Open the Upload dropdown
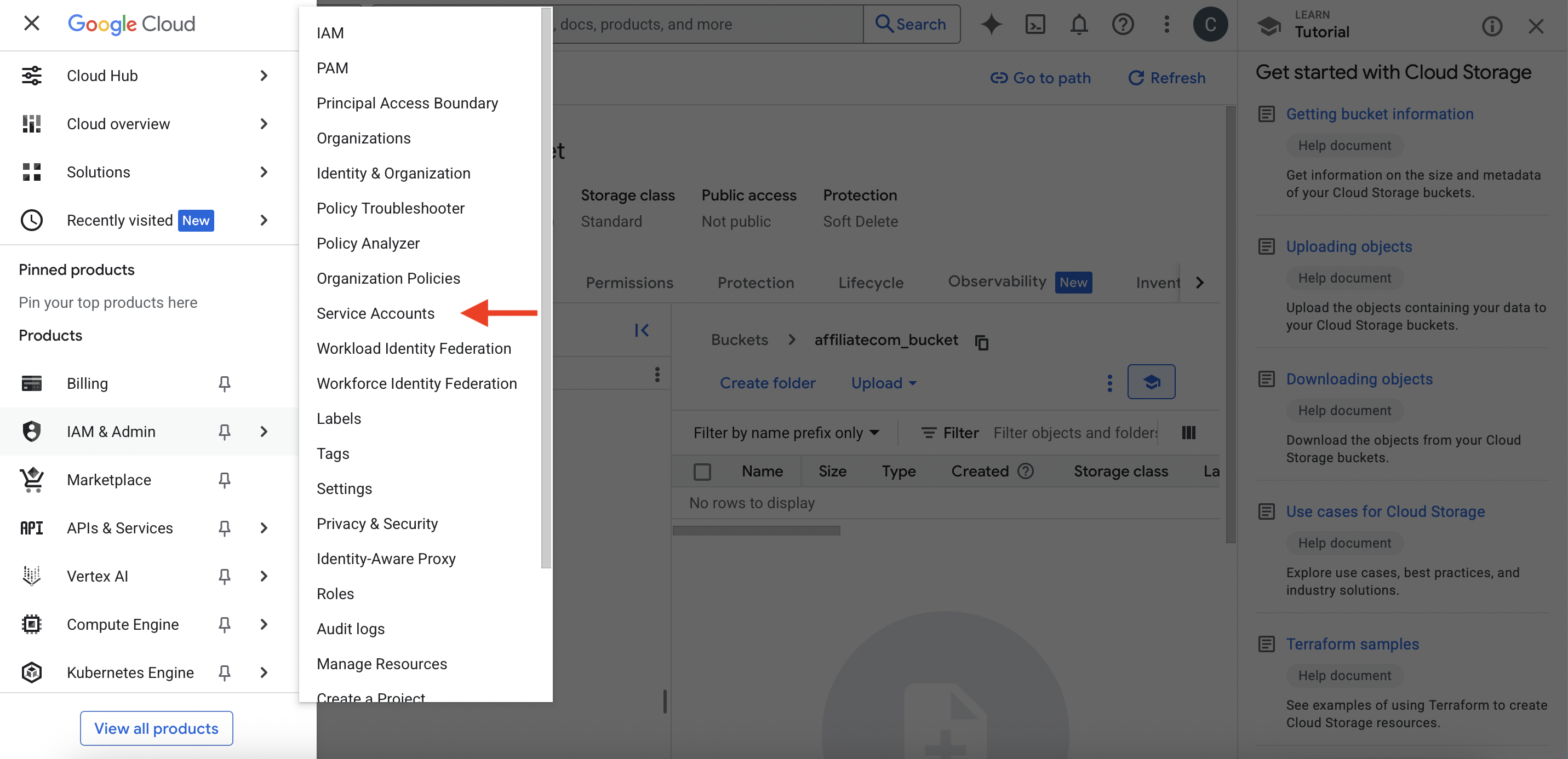Screen dimensions: 1568x759 click(x=883, y=383)
